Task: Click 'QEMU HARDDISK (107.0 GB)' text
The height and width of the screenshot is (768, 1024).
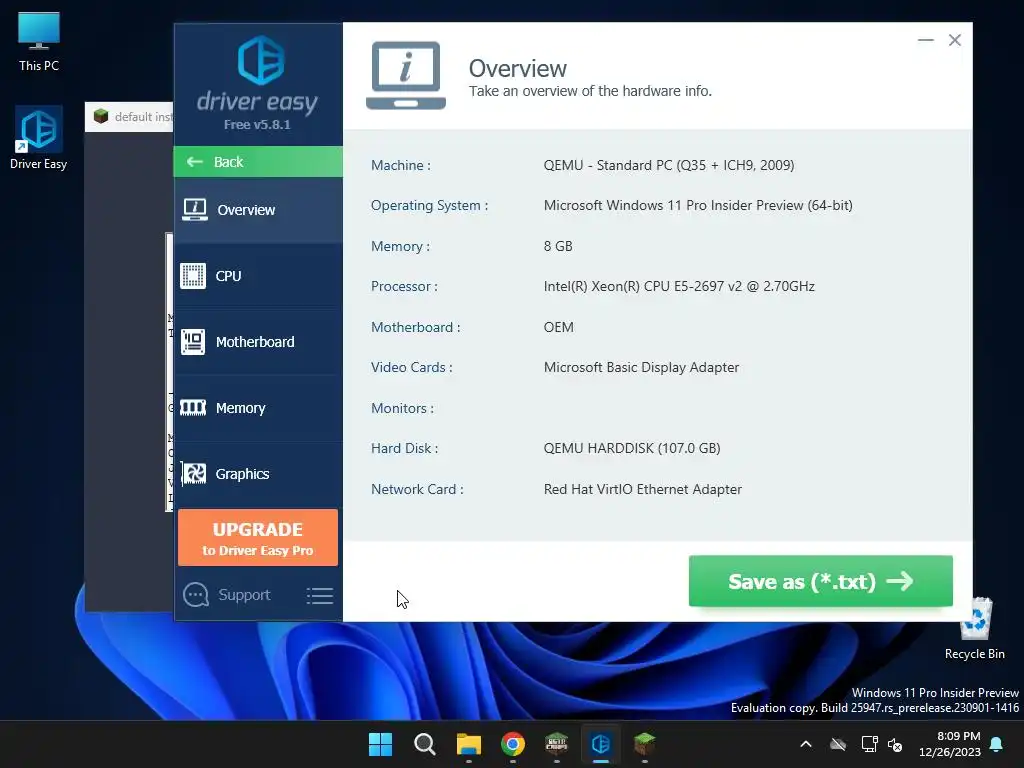Action: coord(632,449)
